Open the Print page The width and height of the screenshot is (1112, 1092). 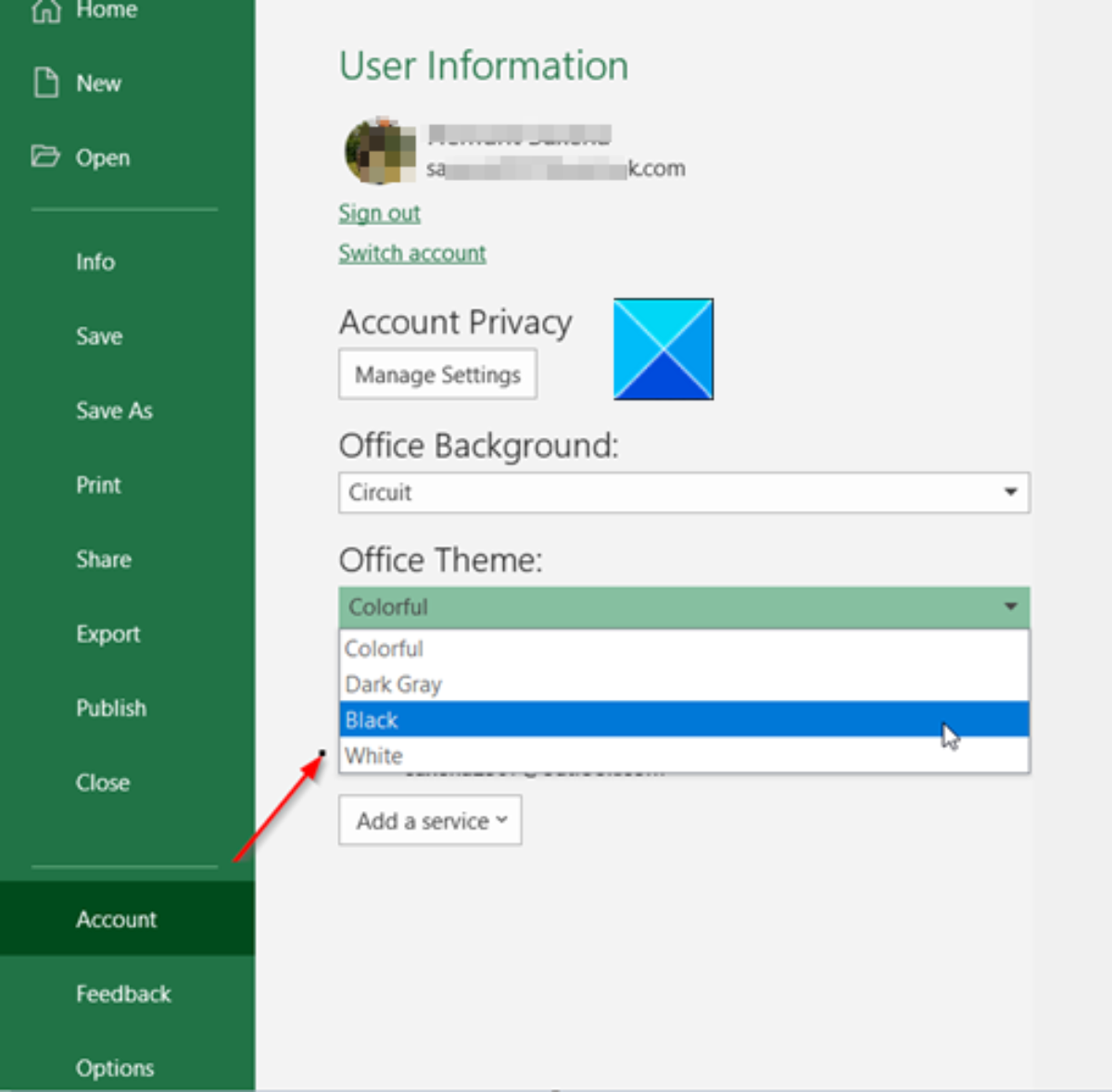click(98, 485)
